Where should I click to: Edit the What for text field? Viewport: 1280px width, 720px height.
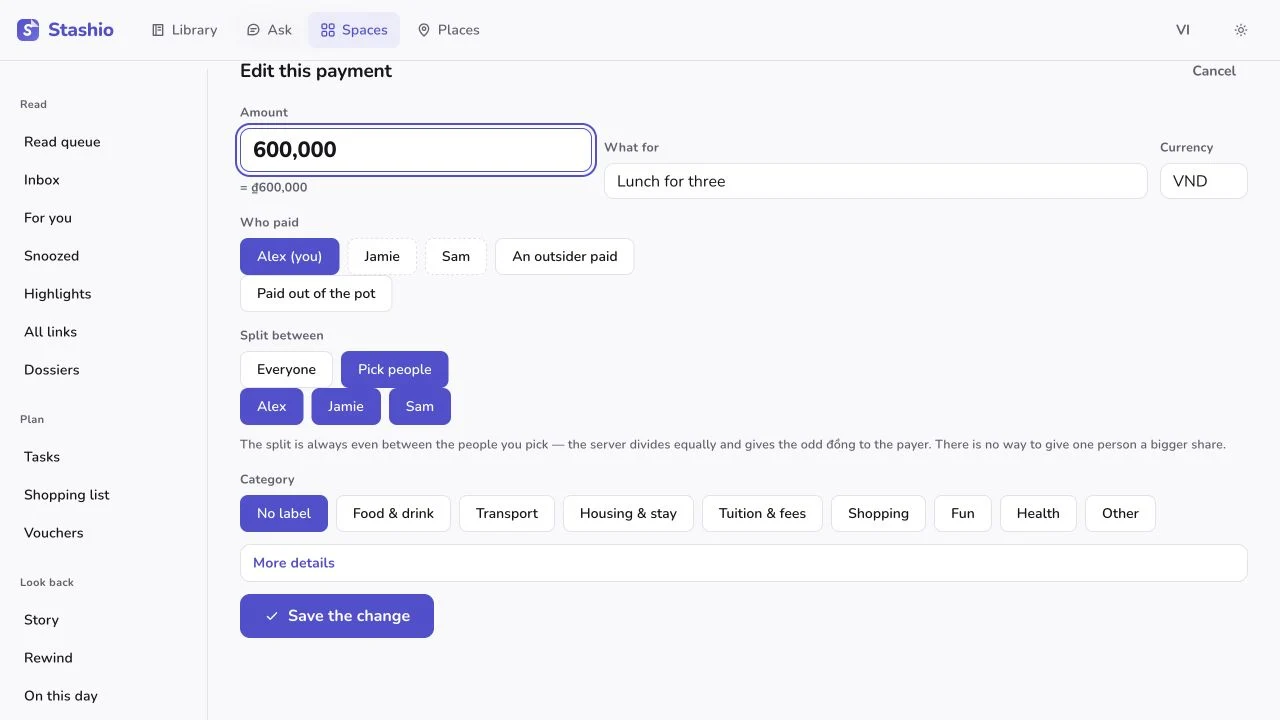[876, 181]
